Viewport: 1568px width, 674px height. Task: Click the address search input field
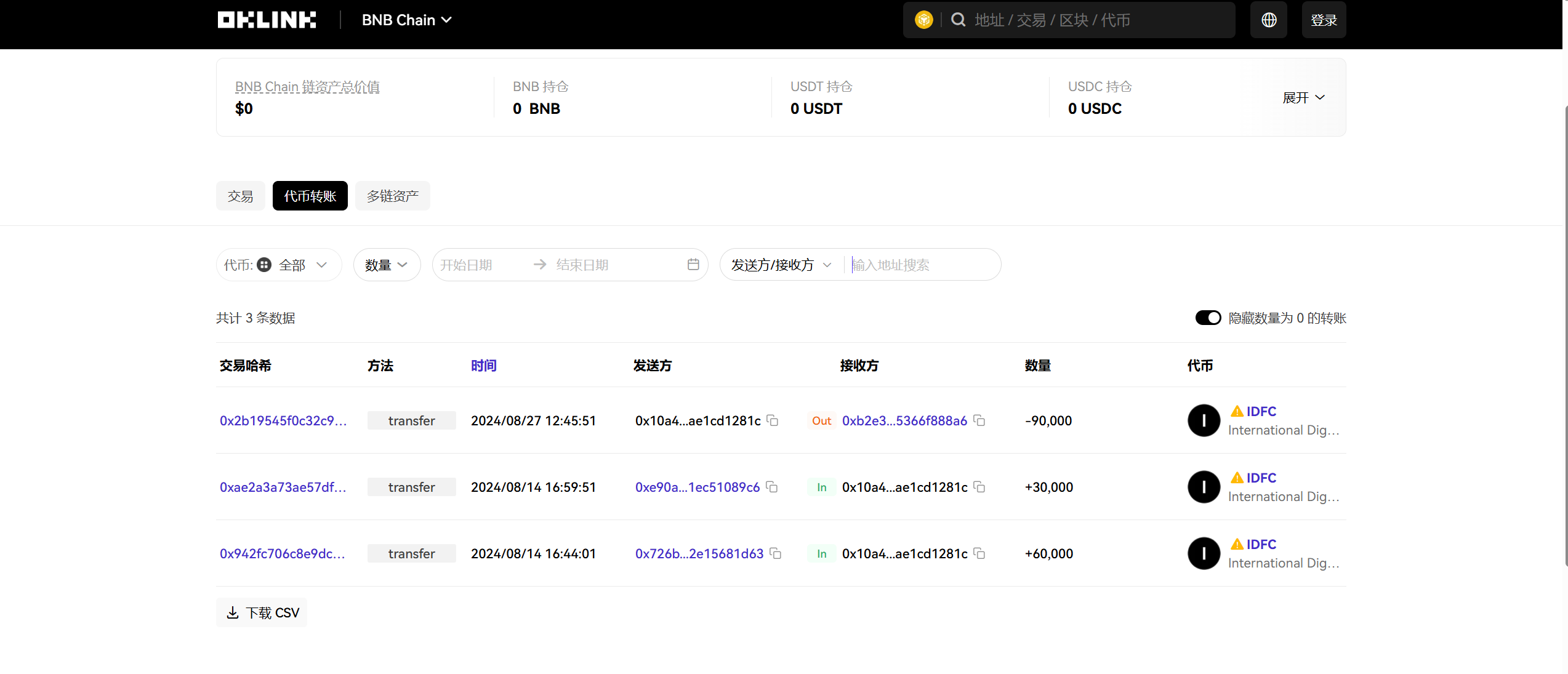pyautogui.click(x=920, y=265)
